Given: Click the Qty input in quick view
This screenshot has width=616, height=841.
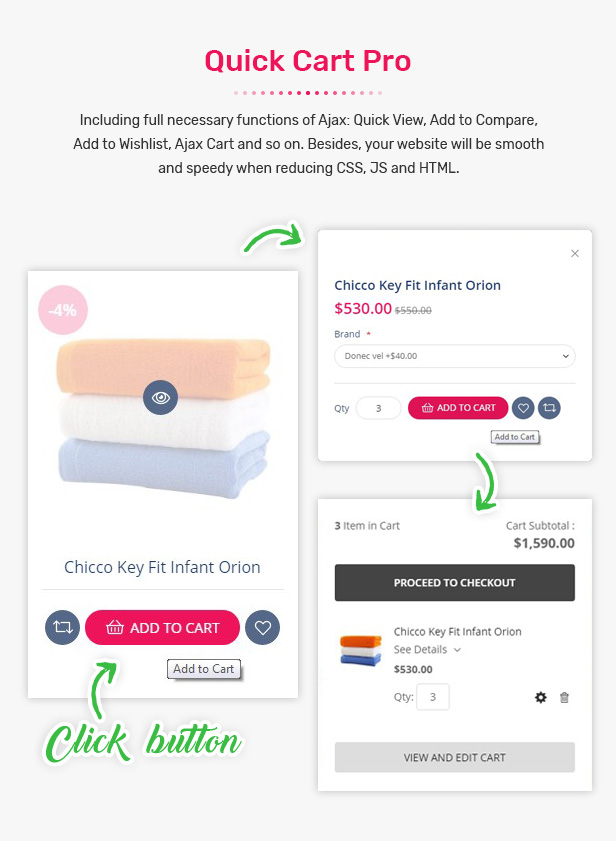Looking at the screenshot, I should point(378,408).
